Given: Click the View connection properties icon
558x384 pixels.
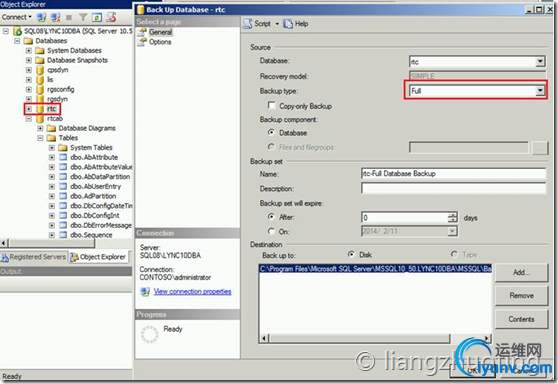Looking at the screenshot, I should [x=145, y=292].
